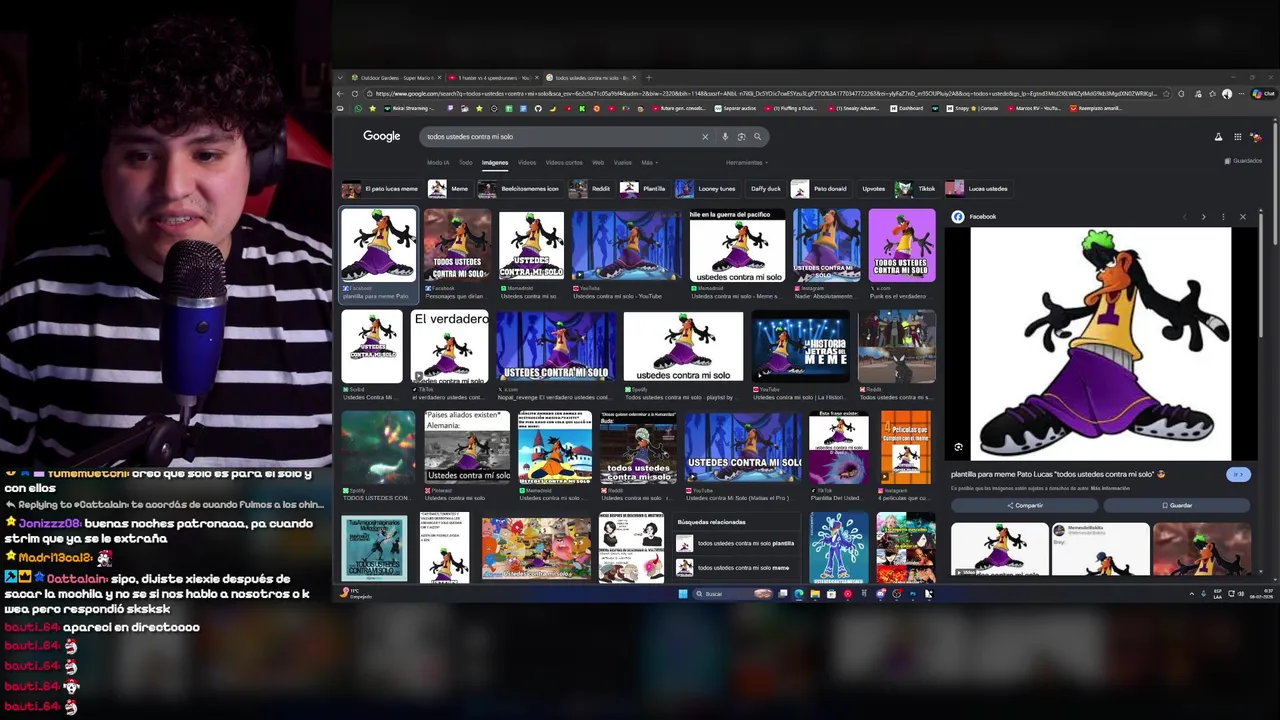Apply the 'Looney tunes' filter chip

[x=706, y=189]
